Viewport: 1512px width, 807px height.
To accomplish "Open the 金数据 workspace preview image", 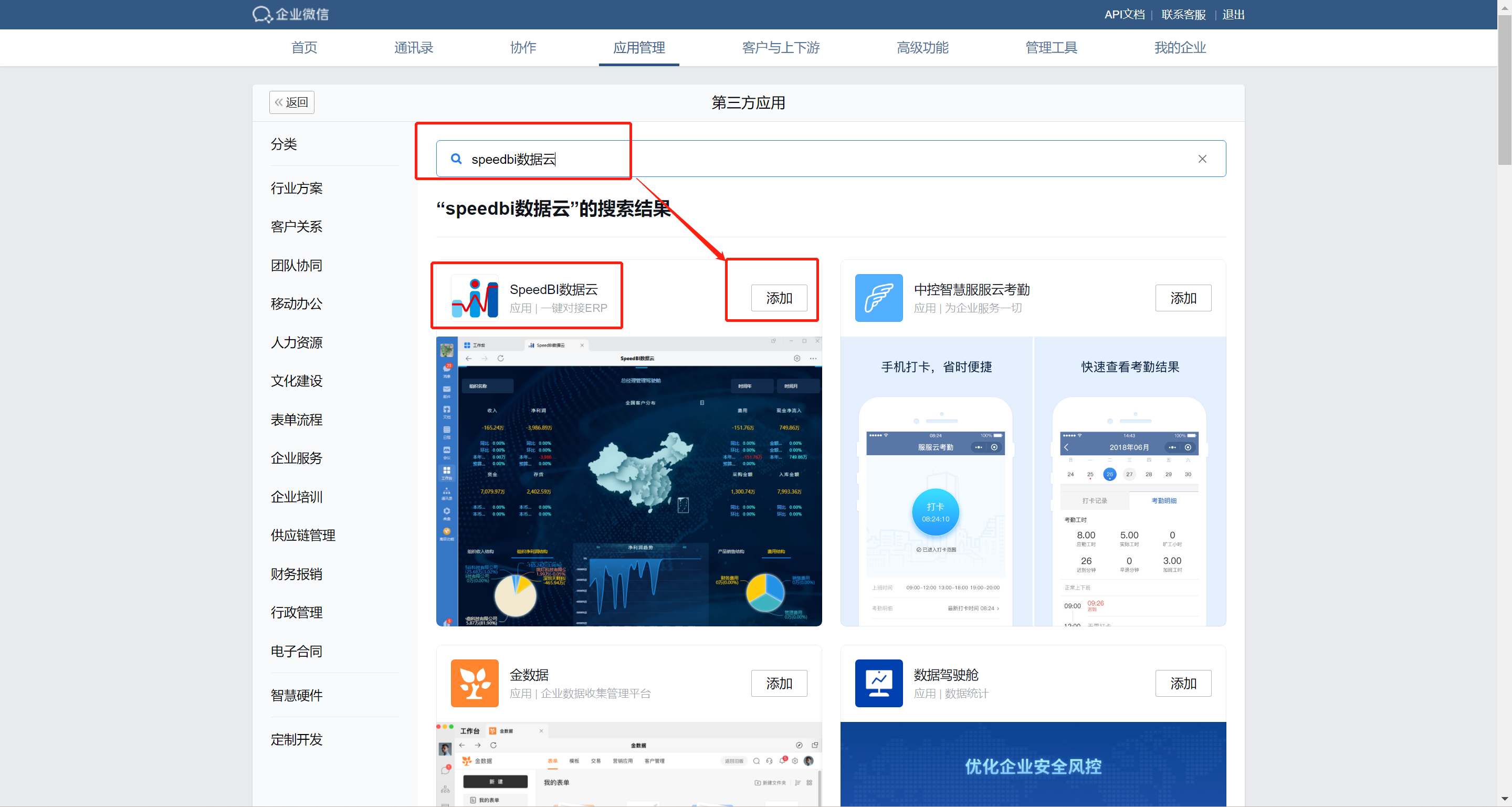I will click(628, 764).
